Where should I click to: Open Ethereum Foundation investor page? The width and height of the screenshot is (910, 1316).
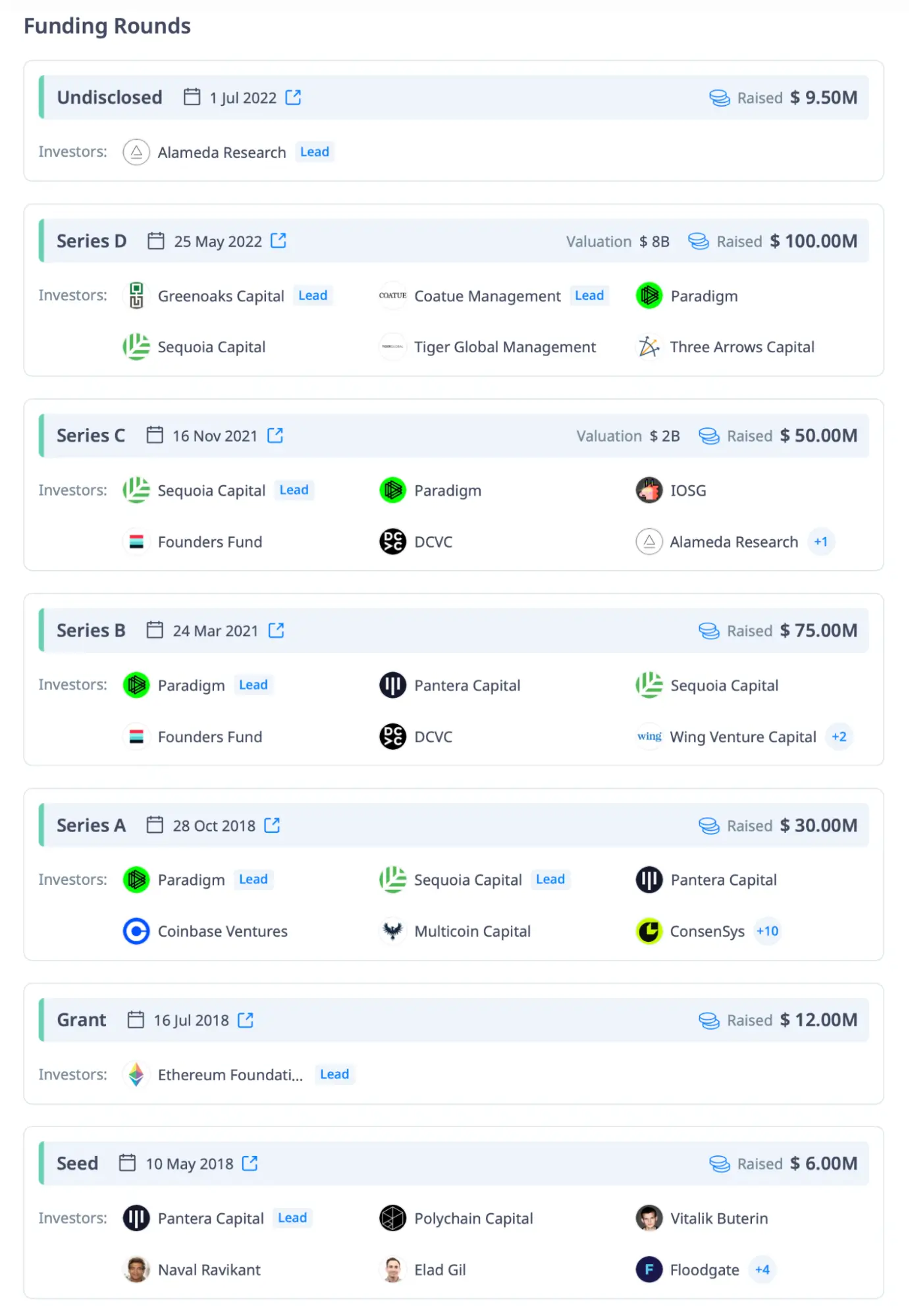click(230, 1075)
